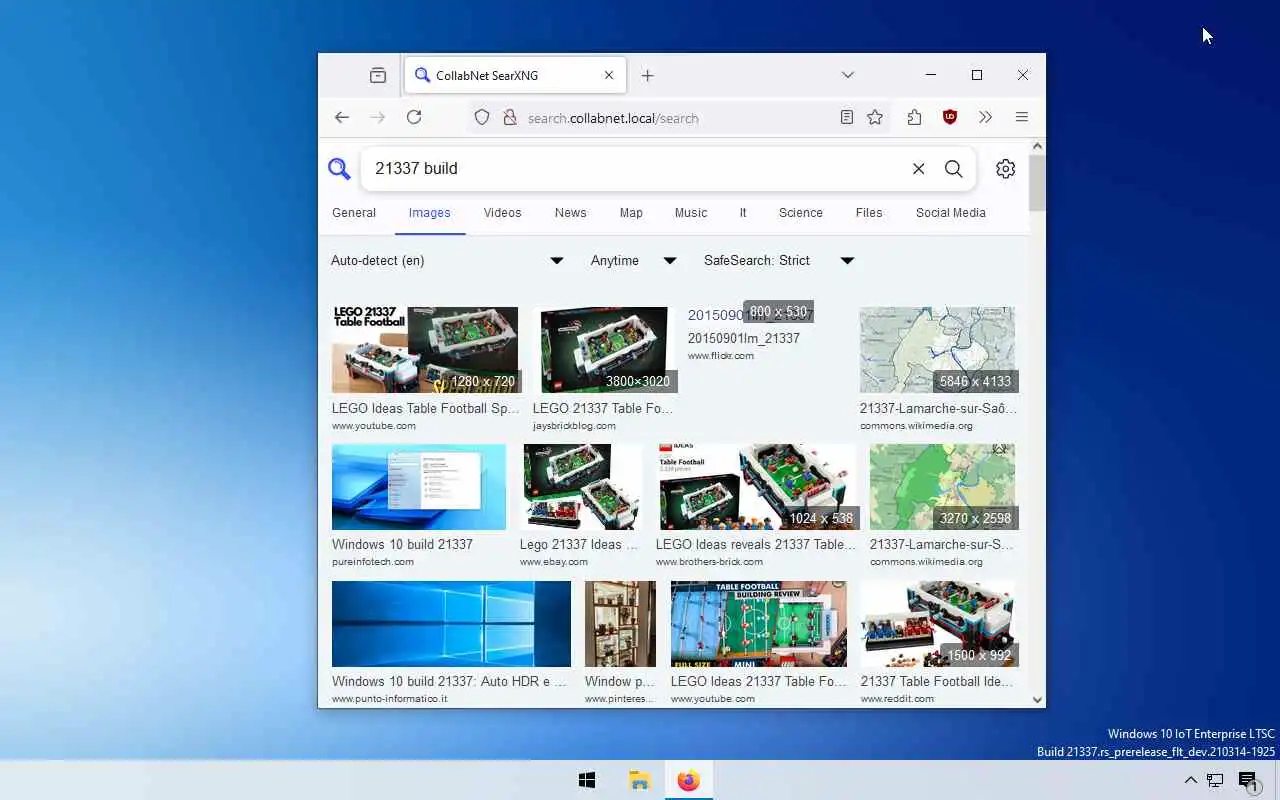Switch to the Social Media tab
1280x800 pixels.
951,213
